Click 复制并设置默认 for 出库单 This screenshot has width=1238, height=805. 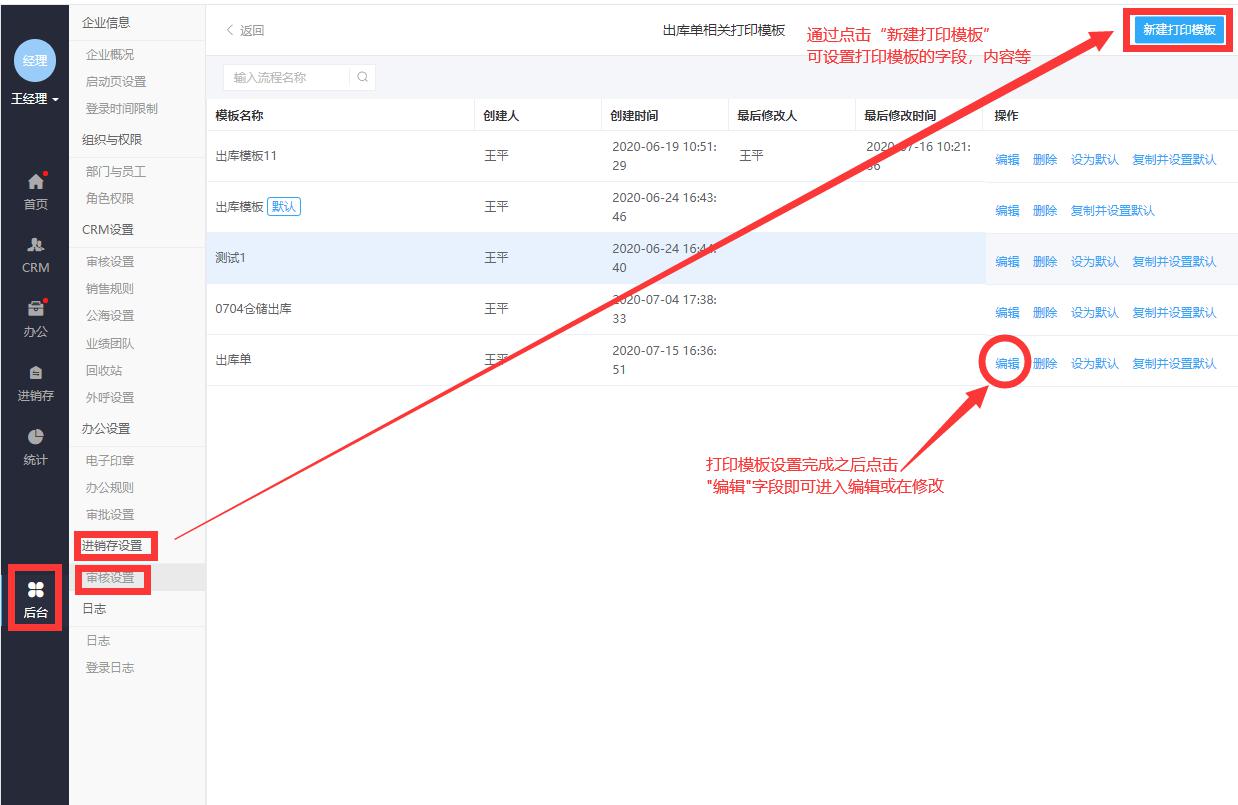1174,364
